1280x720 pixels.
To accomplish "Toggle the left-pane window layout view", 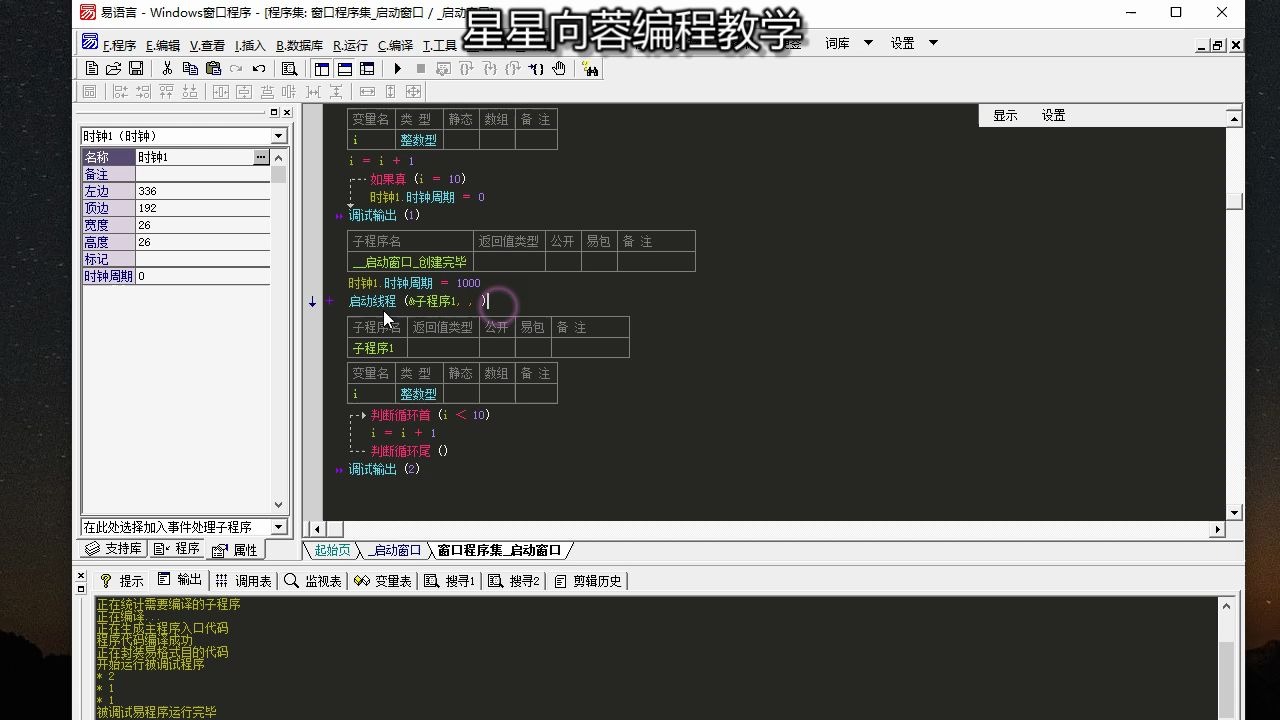I will 320,68.
